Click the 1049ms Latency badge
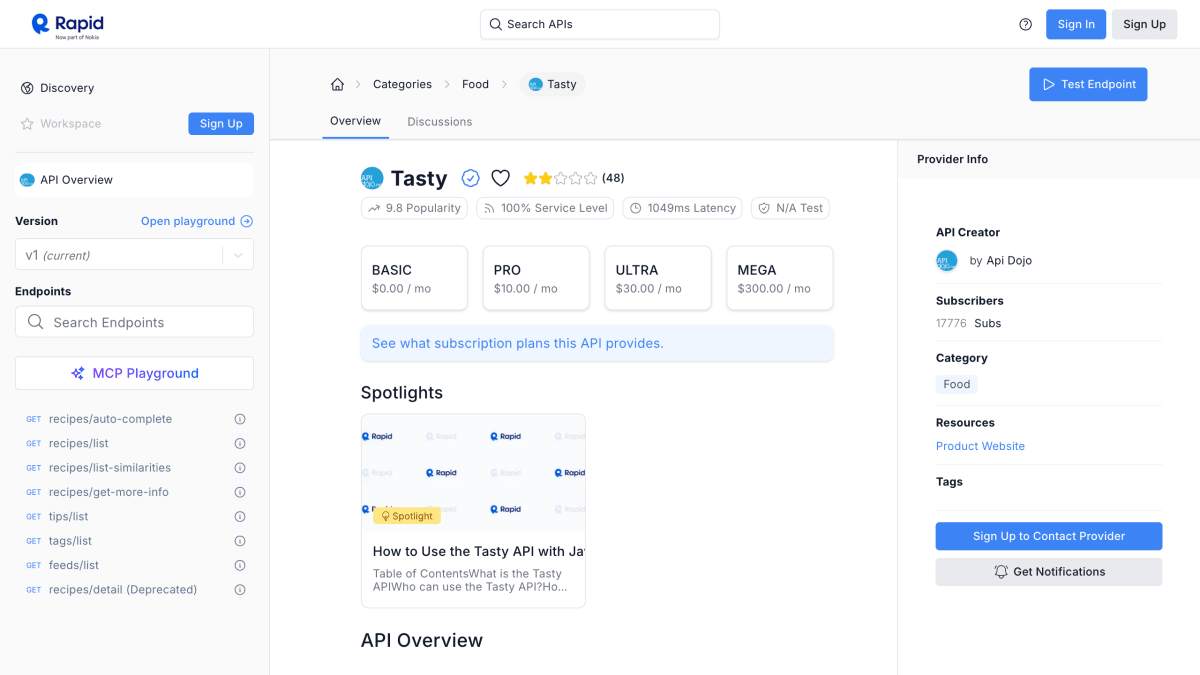Screen dimensions: 1200x675 682,208
